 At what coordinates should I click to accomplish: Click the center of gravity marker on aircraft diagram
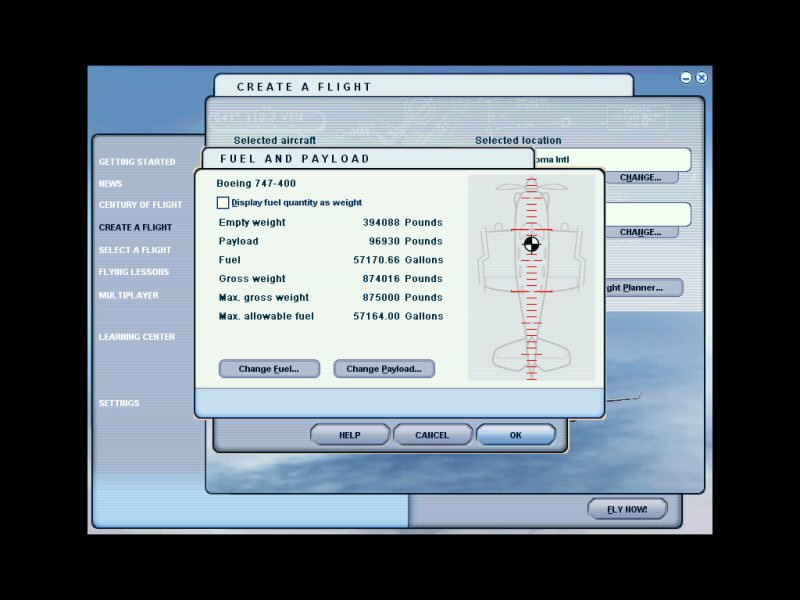pyautogui.click(x=531, y=243)
